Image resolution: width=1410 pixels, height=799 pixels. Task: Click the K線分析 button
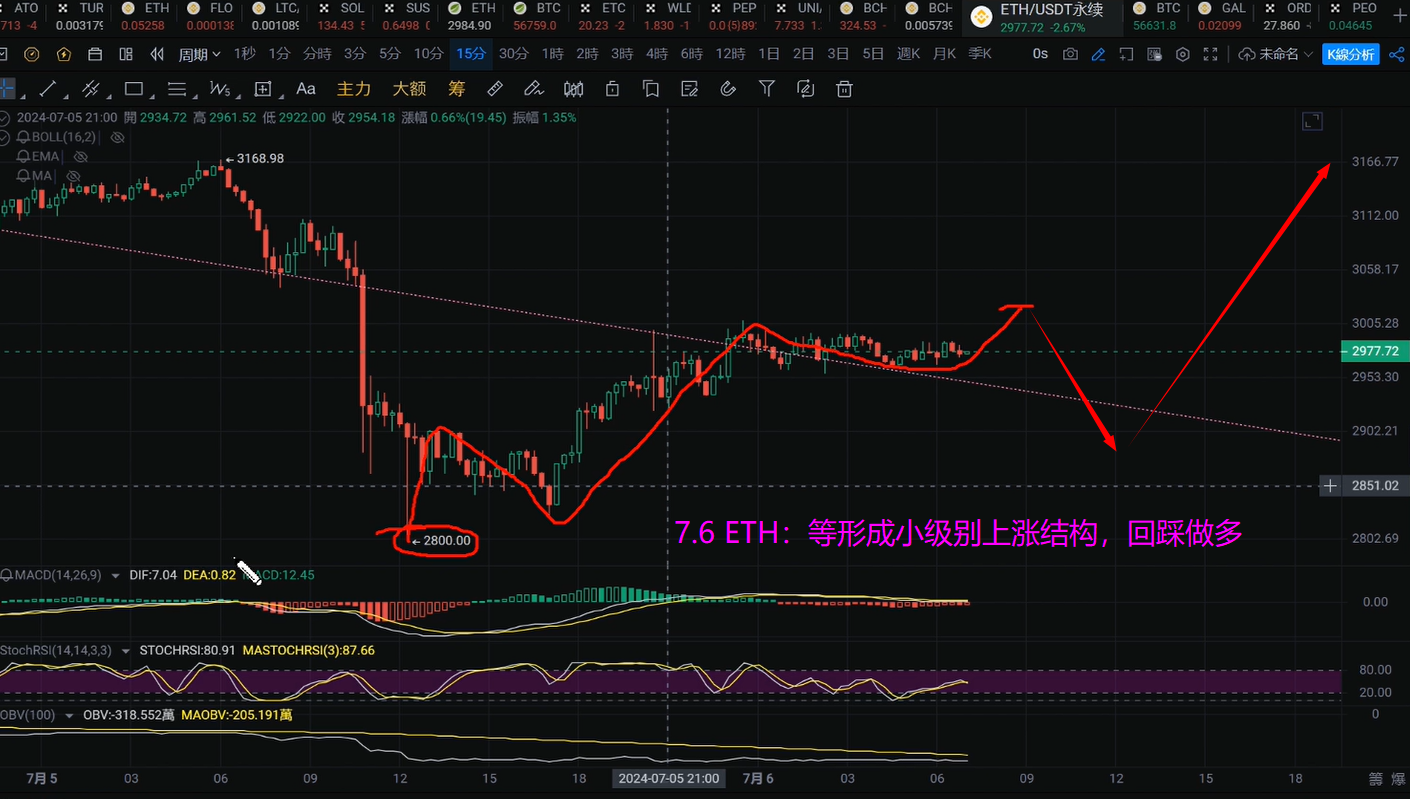tap(1350, 54)
